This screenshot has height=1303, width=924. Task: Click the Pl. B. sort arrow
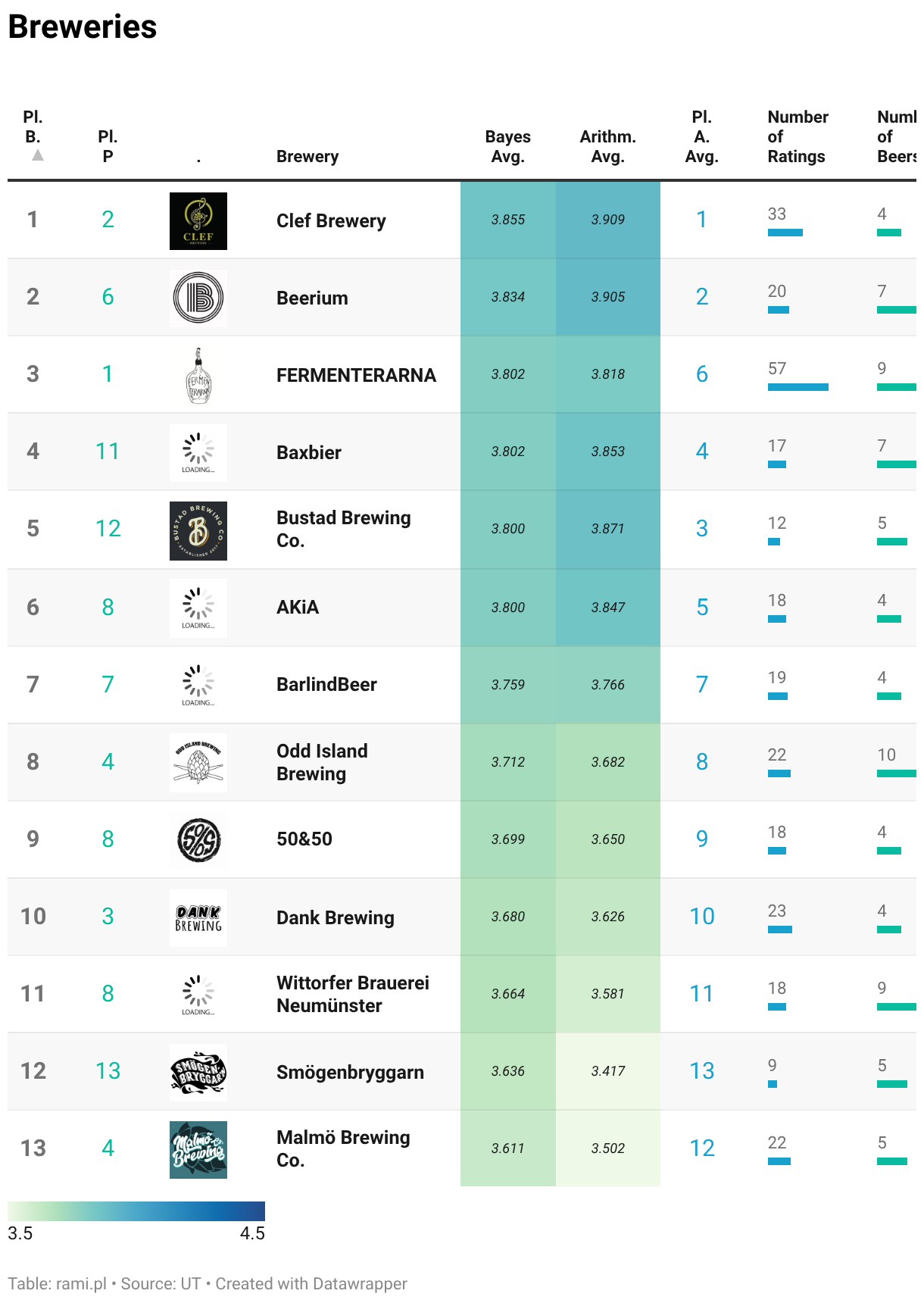pos(37,155)
